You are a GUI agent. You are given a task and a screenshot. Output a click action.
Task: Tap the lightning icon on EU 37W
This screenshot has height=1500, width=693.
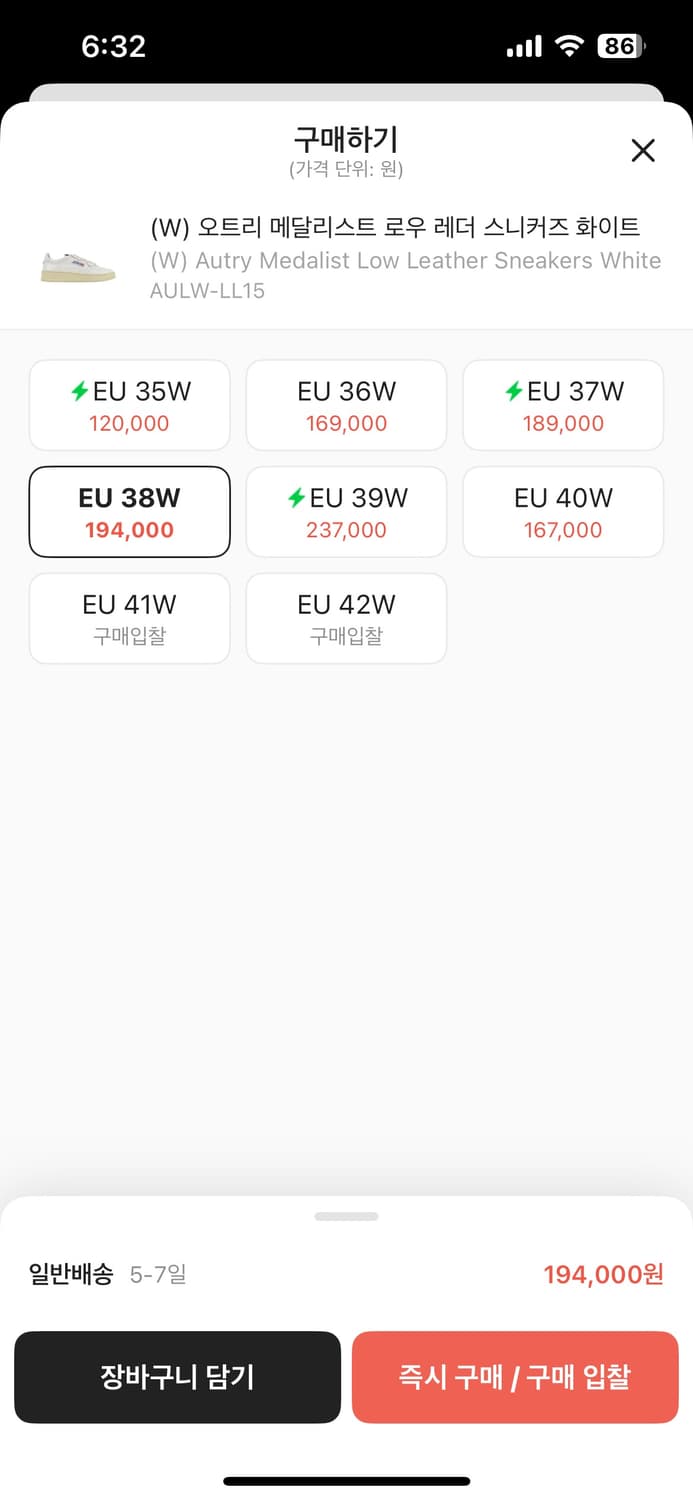tap(514, 392)
